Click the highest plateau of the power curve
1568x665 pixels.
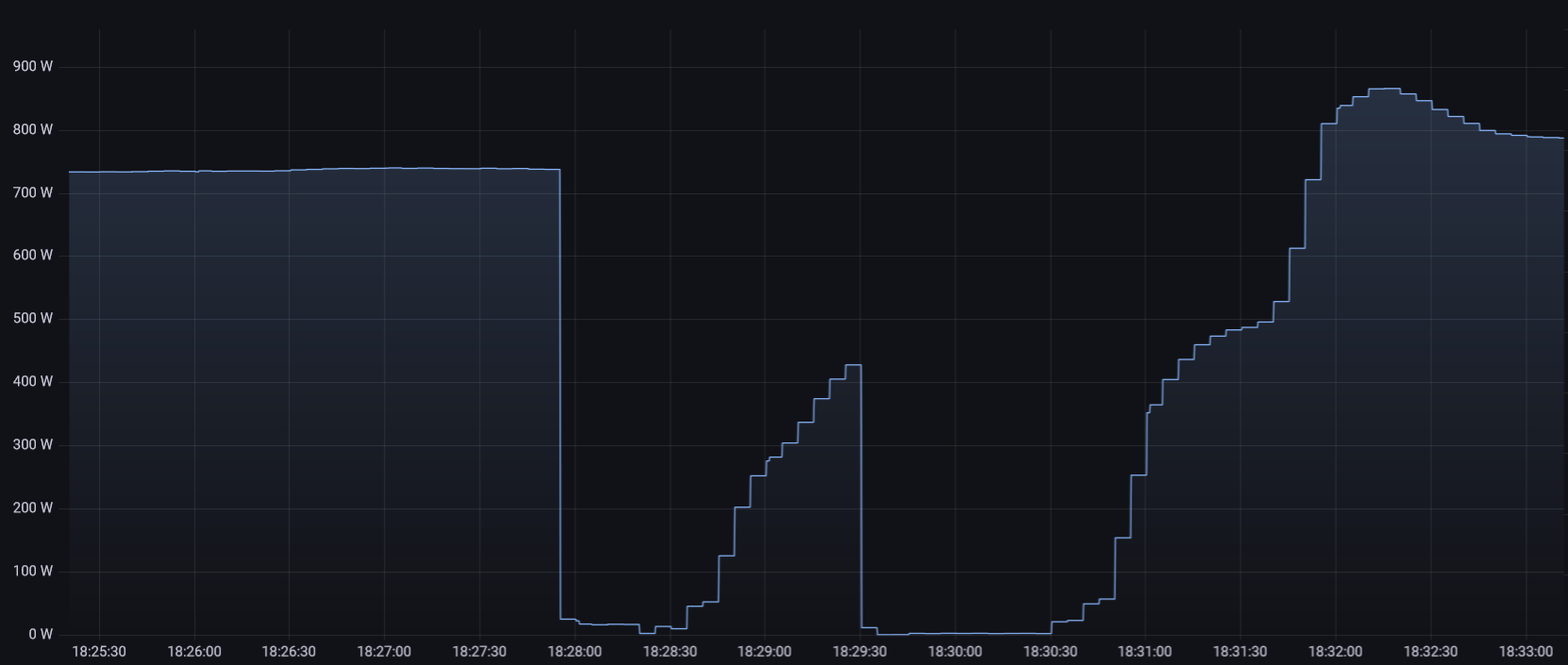[x=1384, y=89]
